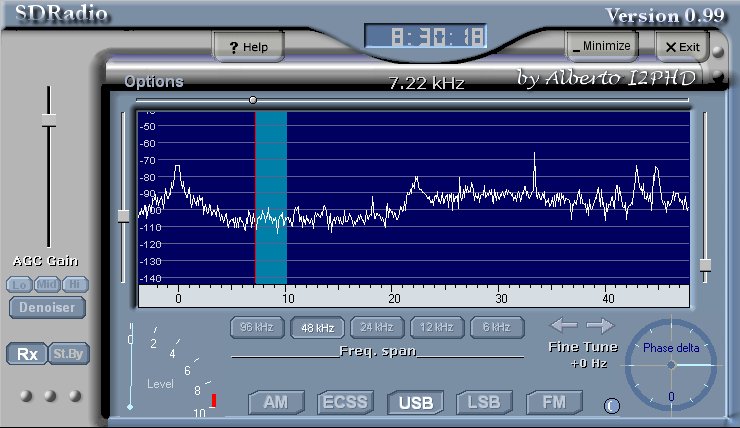Open Help with the question mark button
The image size is (740, 428).
[248, 47]
